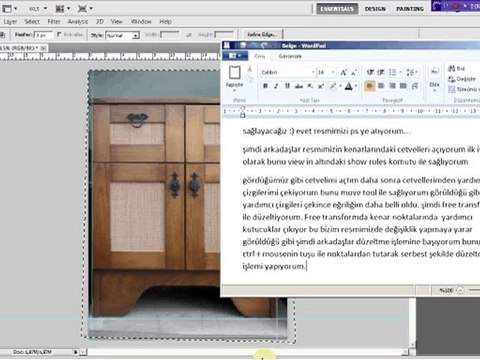Open the Help menu in Photoshop
The height and width of the screenshot is (360, 480).
pyautogui.click(x=165, y=22)
